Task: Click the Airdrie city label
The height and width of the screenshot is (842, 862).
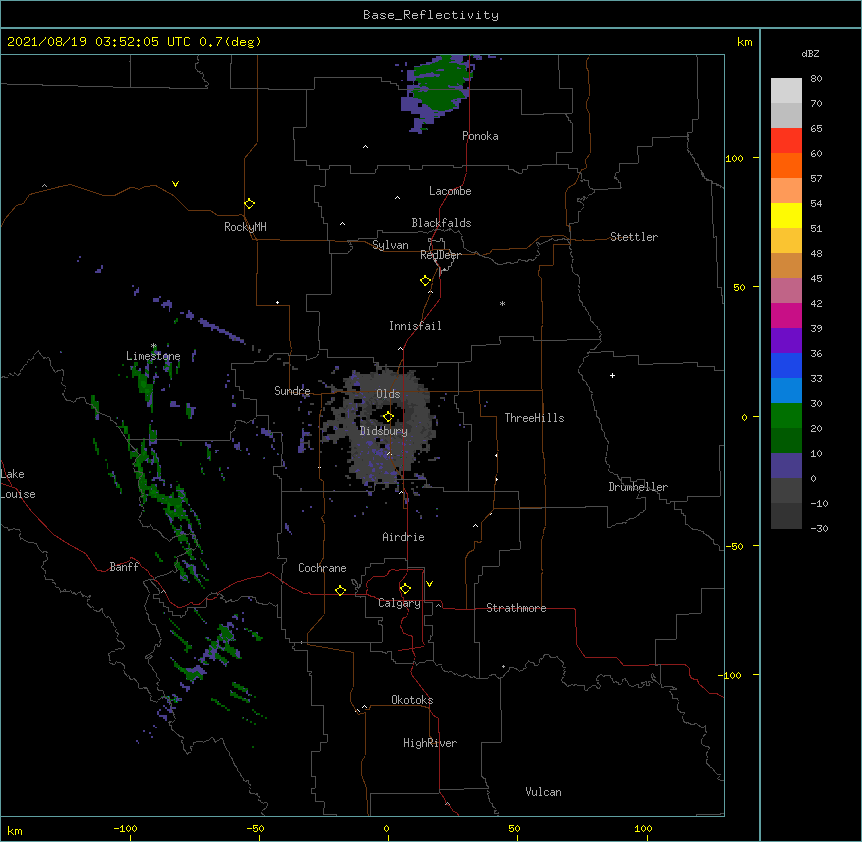Action: 403,537
